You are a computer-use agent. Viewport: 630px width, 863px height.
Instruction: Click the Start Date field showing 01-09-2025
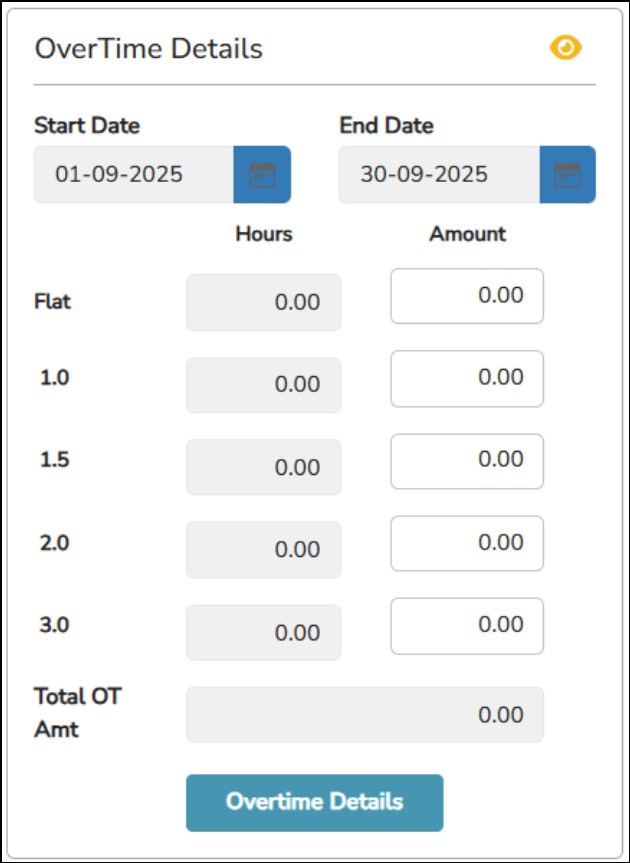[x=134, y=175]
